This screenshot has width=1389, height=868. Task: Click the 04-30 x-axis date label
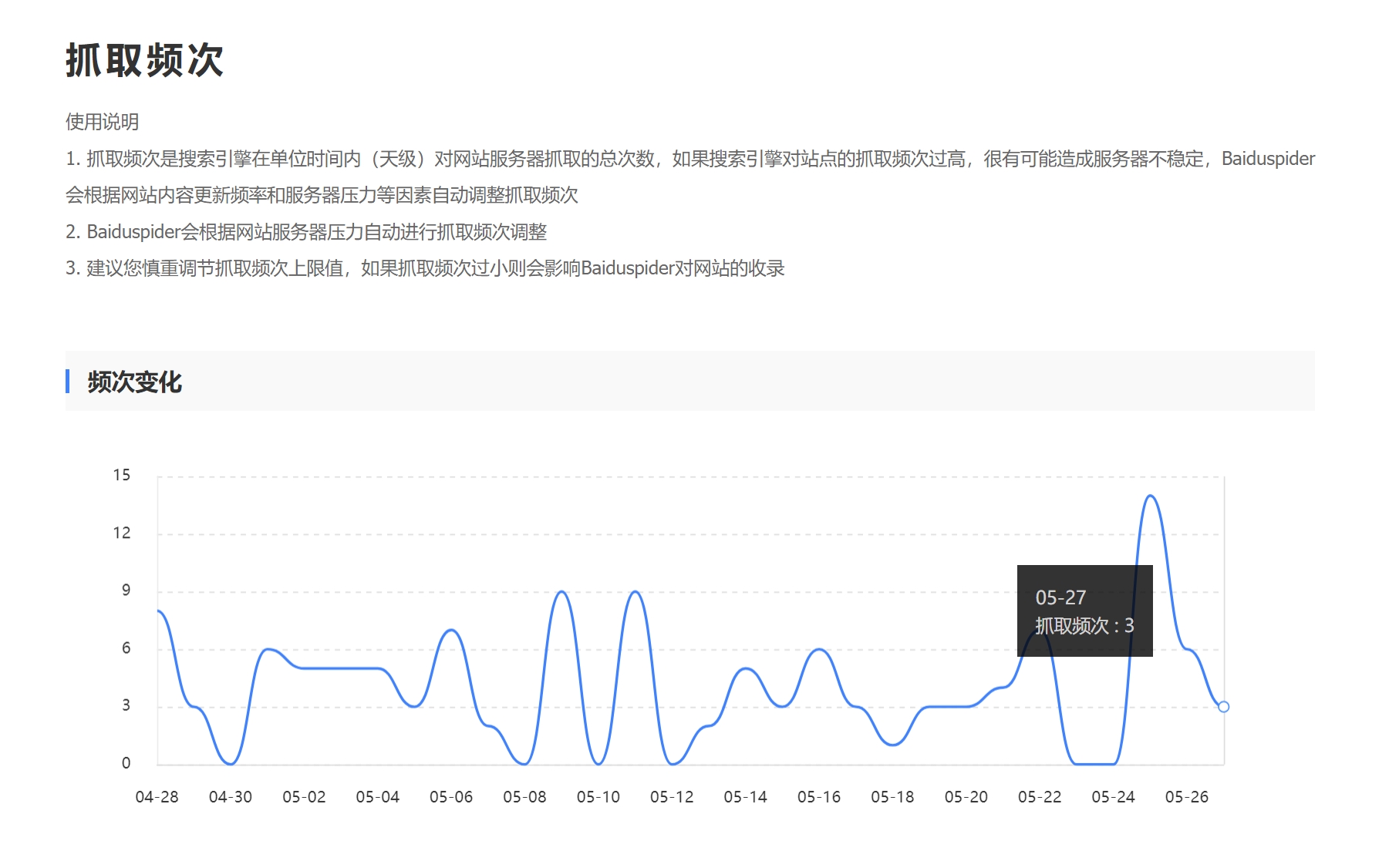pos(231,797)
